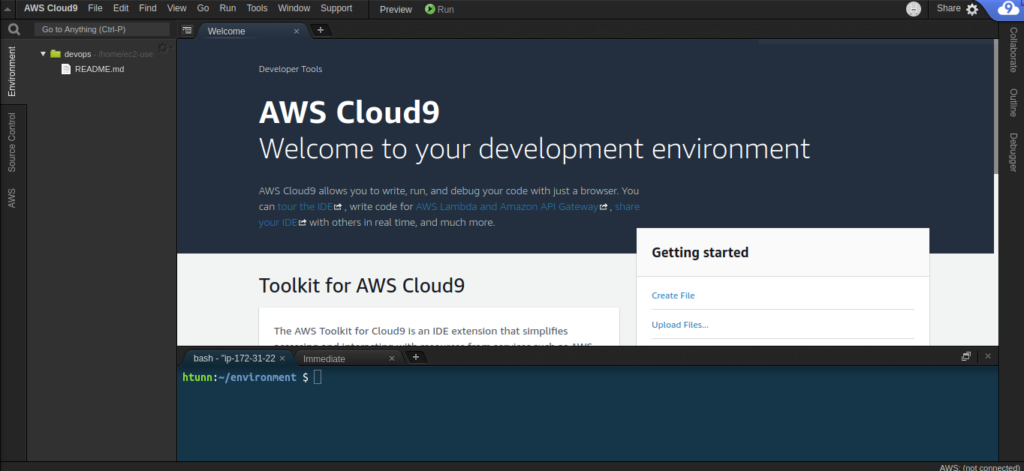Follow the 'tour the IDE' link

pyautogui.click(x=306, y=206)
